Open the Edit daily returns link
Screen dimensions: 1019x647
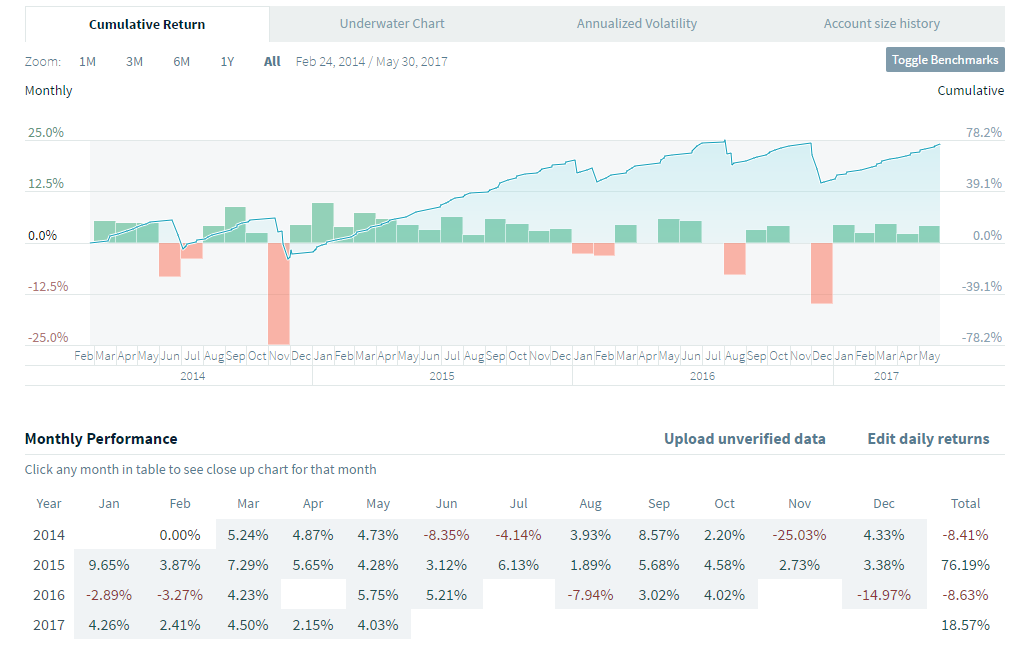click(928, 438)
